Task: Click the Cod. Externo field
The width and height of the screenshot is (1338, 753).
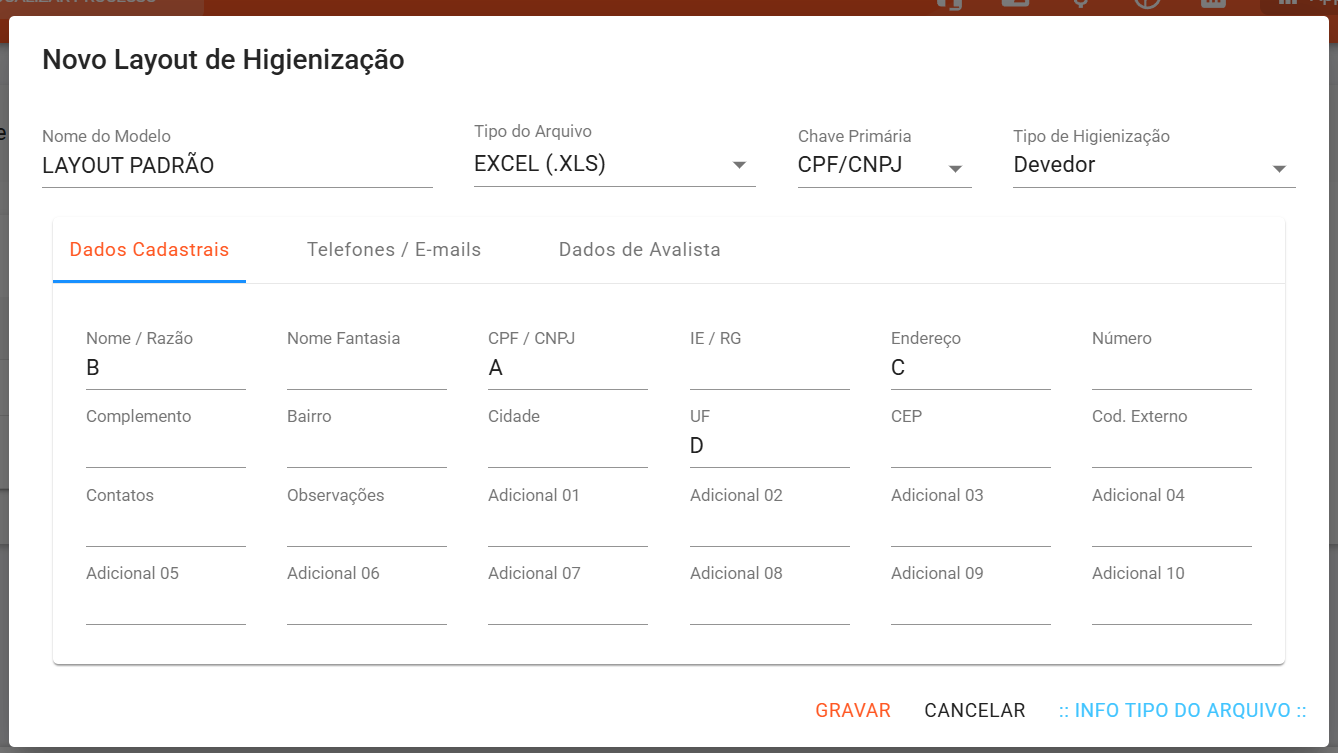Action: tap(1172, 446)
